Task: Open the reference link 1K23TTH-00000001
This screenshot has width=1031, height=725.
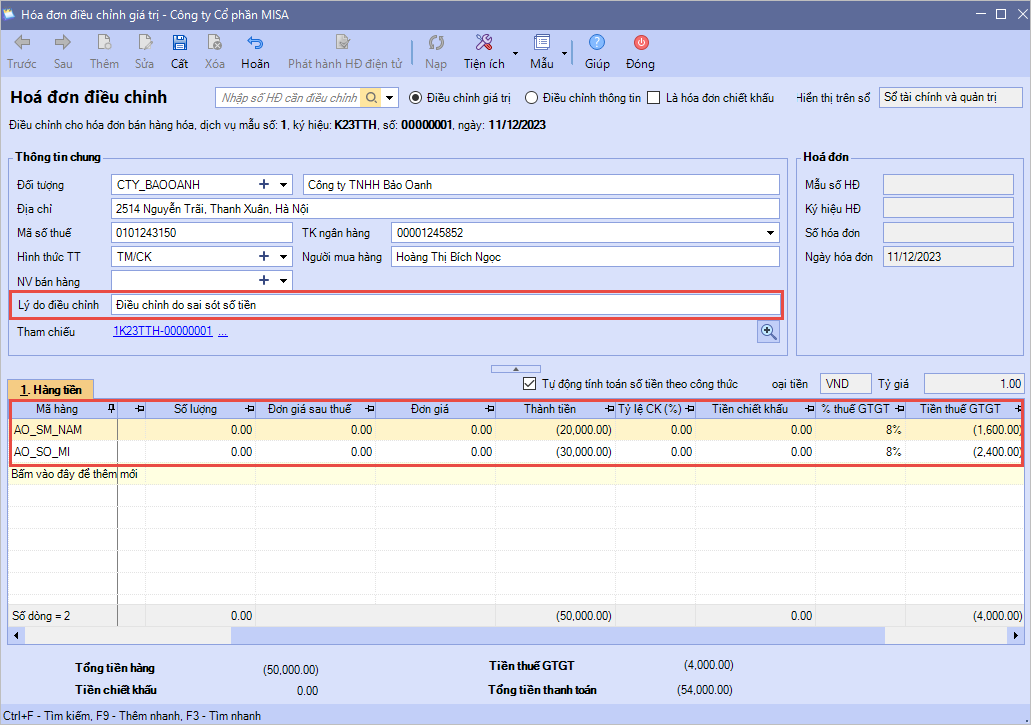Action: [x=162, y=332]
